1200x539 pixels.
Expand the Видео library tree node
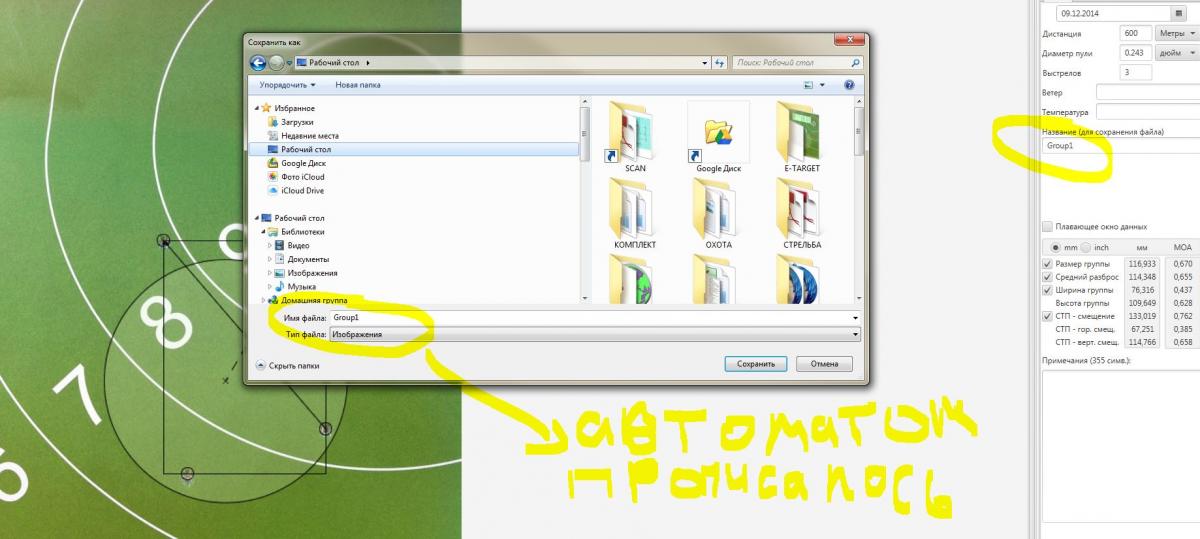[x=270, y=245]
